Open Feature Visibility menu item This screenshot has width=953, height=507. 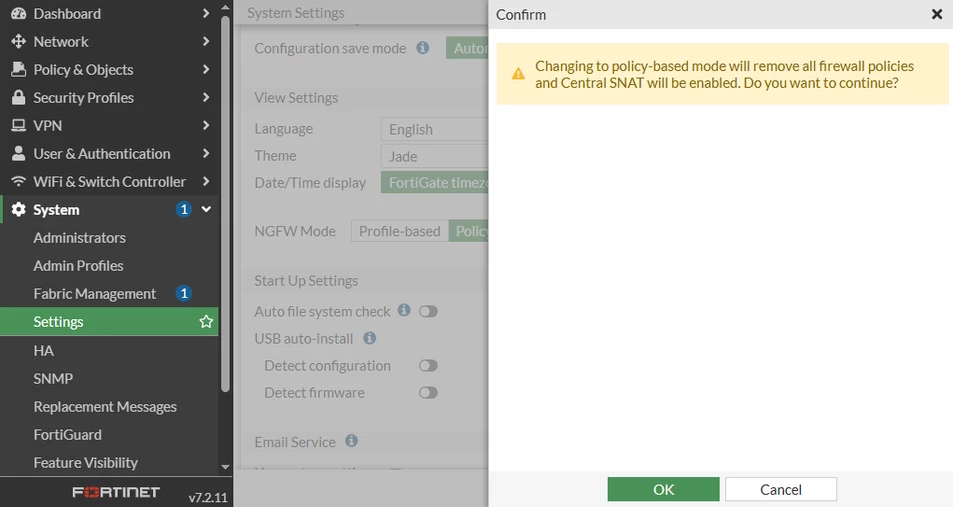click(x=86, y=463)
